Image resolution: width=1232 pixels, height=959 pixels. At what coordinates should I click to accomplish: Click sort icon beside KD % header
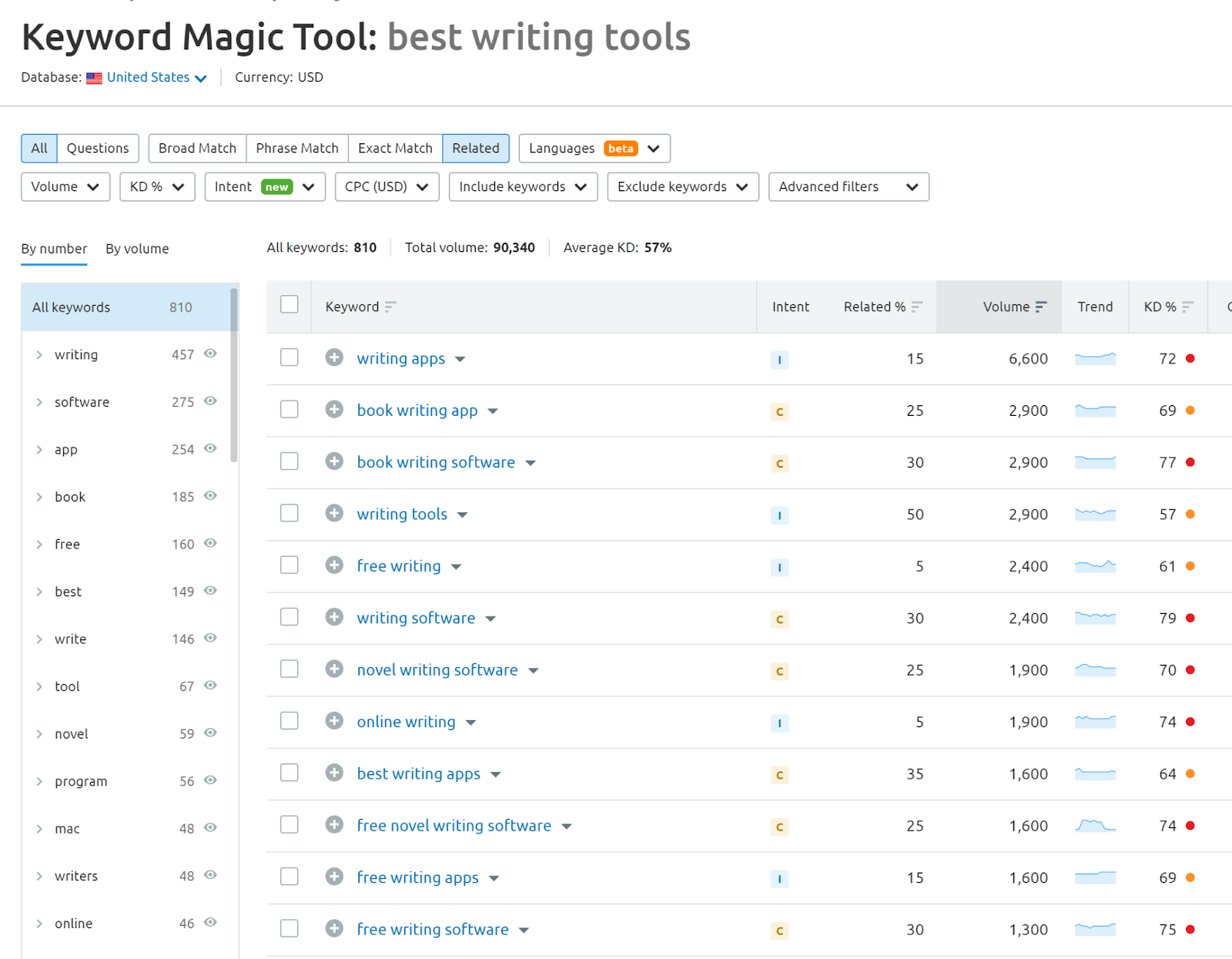click(1187, 307)
